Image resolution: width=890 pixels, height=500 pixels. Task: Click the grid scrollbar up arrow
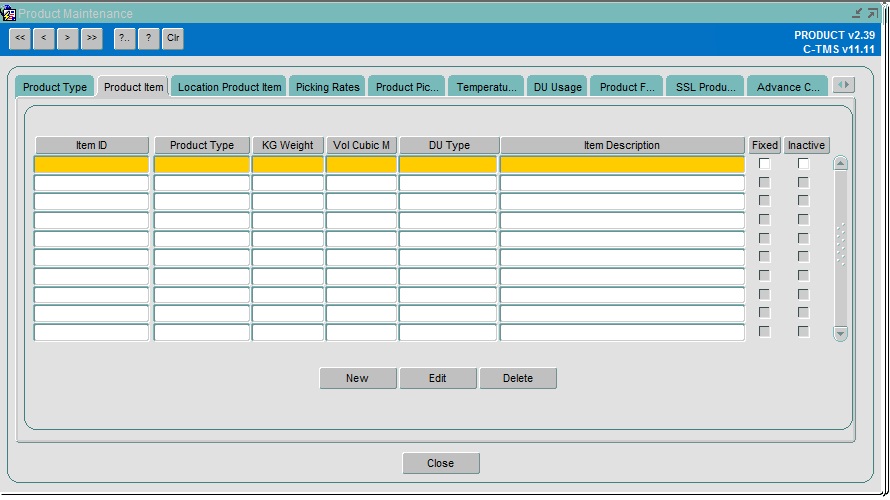pos(841,163)
